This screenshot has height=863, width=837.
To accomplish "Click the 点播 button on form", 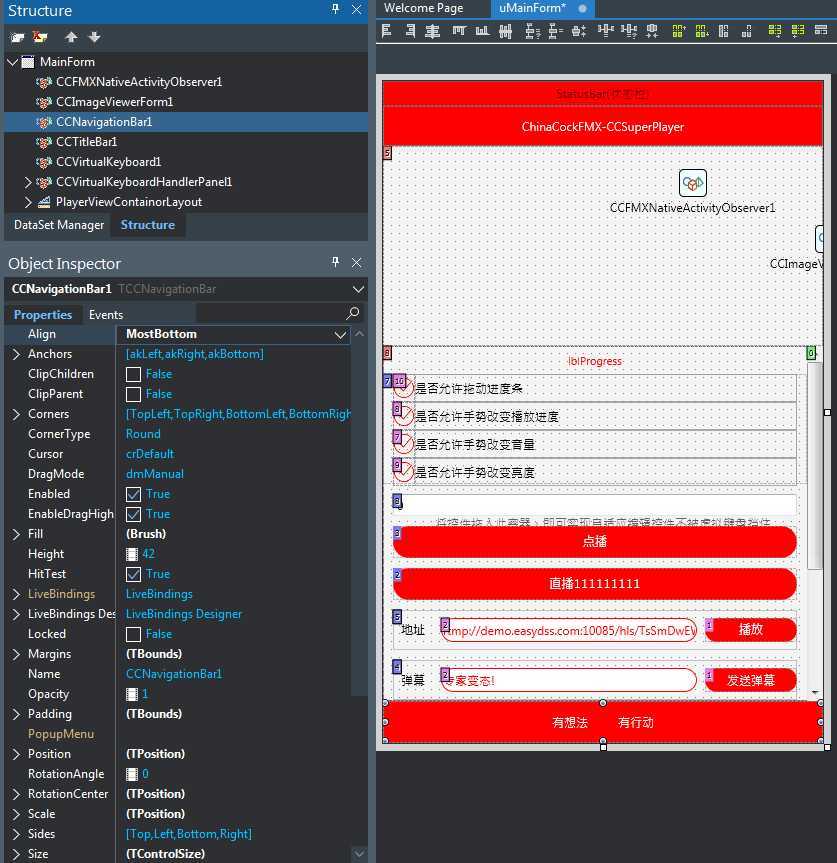I will click(595, 542).
